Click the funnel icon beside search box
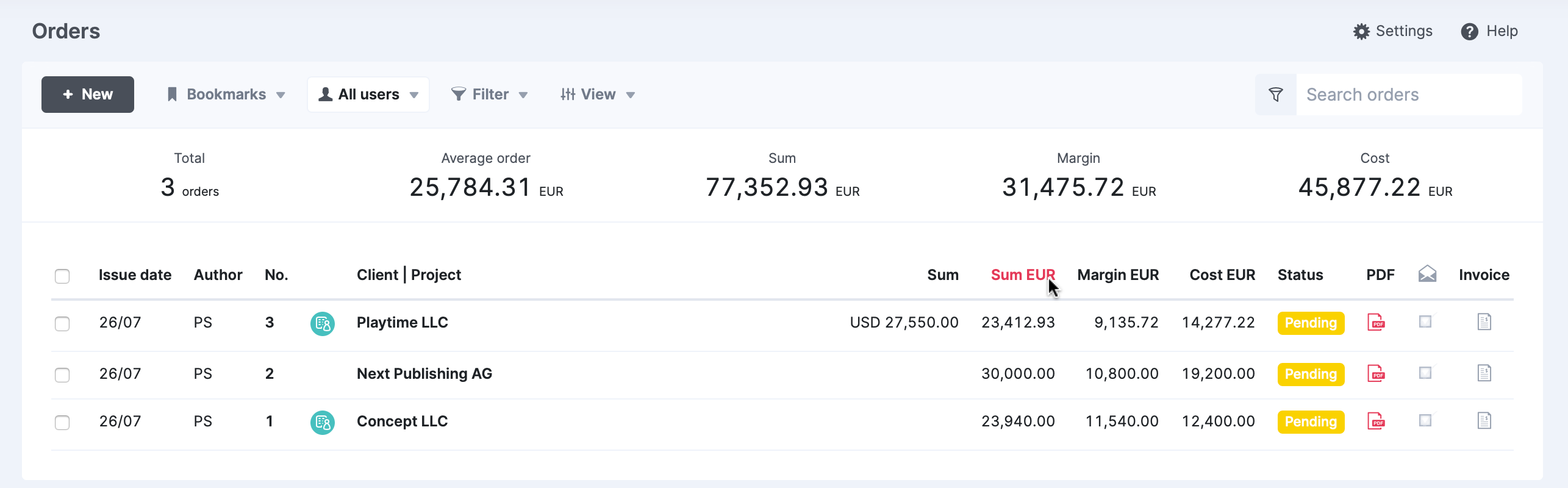1568x488 pixels. click(1275, 95)
